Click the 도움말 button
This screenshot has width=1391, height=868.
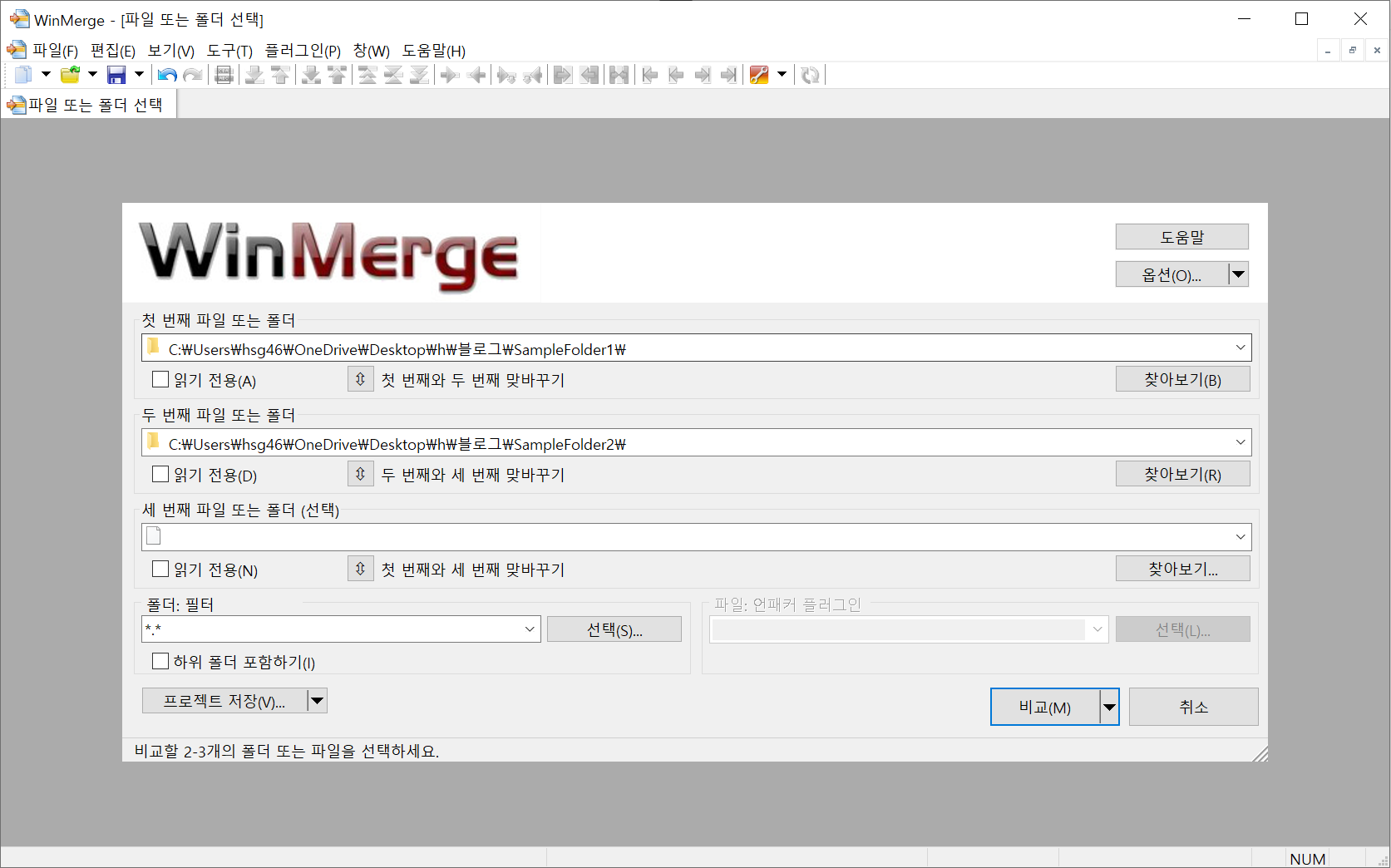[1181, 237]
